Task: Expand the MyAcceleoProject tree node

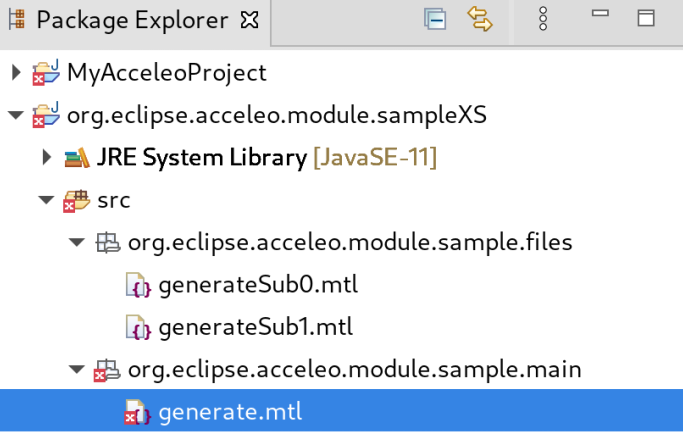Action: 16,72
